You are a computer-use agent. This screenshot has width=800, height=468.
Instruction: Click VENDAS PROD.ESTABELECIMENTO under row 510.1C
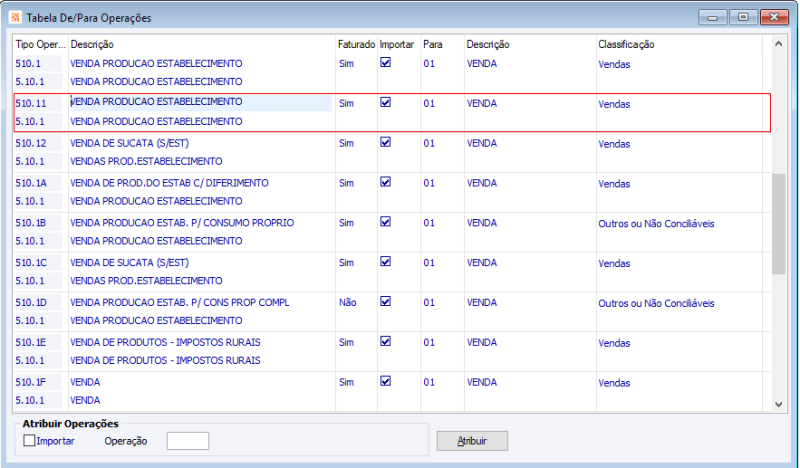pos(146,281)
